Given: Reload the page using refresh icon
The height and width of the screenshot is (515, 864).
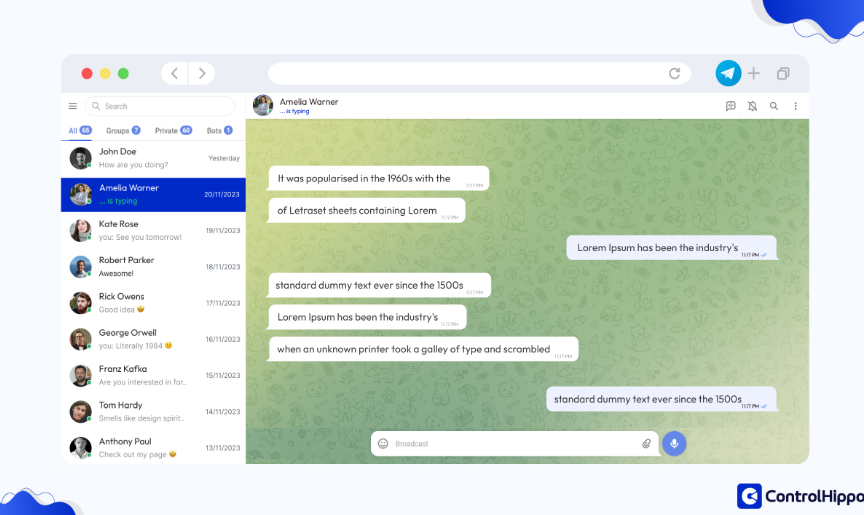Looking at the screenshot, I should point(675,73).
